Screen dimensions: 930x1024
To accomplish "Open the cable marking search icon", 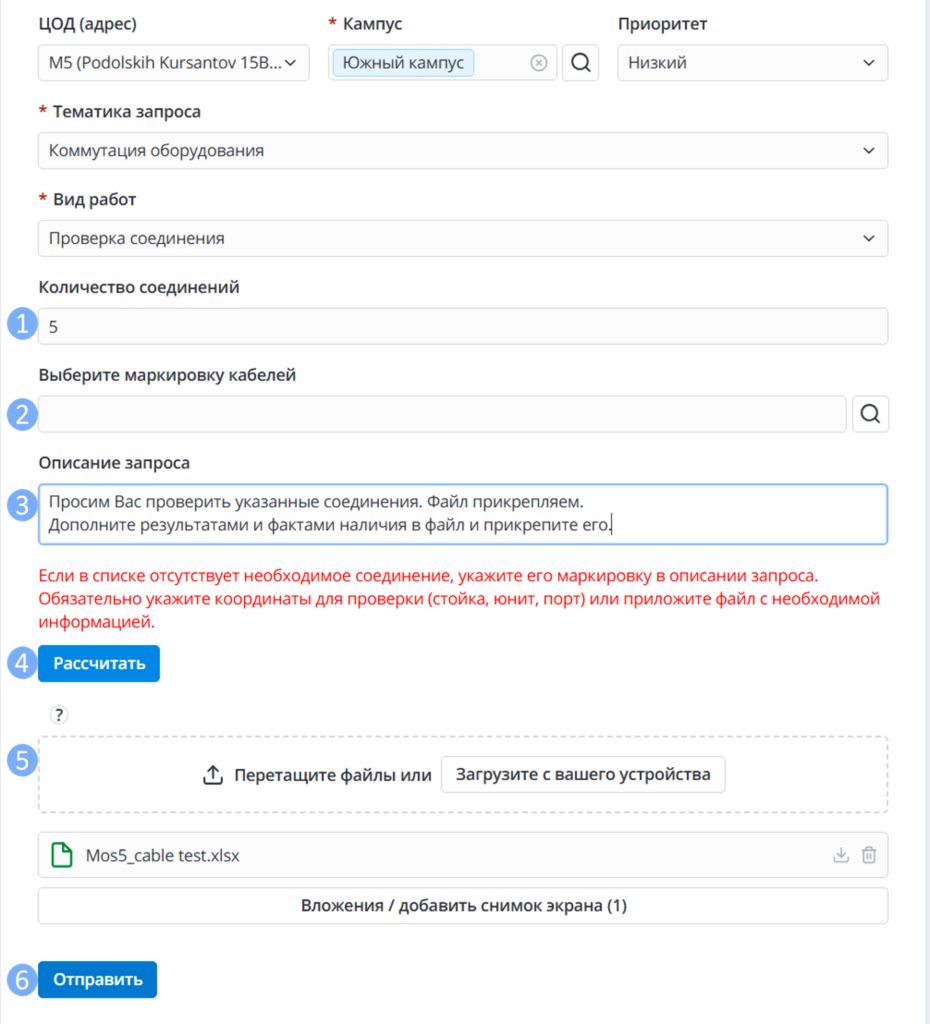I will click(x=870, y=414).
